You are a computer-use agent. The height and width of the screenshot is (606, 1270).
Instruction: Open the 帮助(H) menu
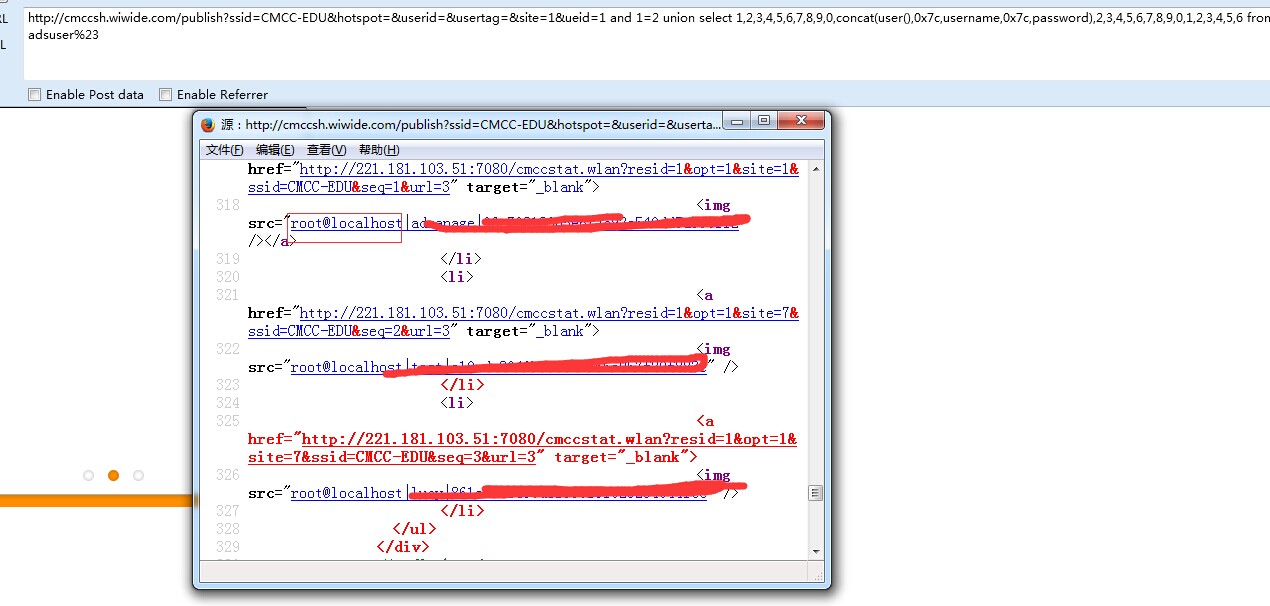click(379, 150)
